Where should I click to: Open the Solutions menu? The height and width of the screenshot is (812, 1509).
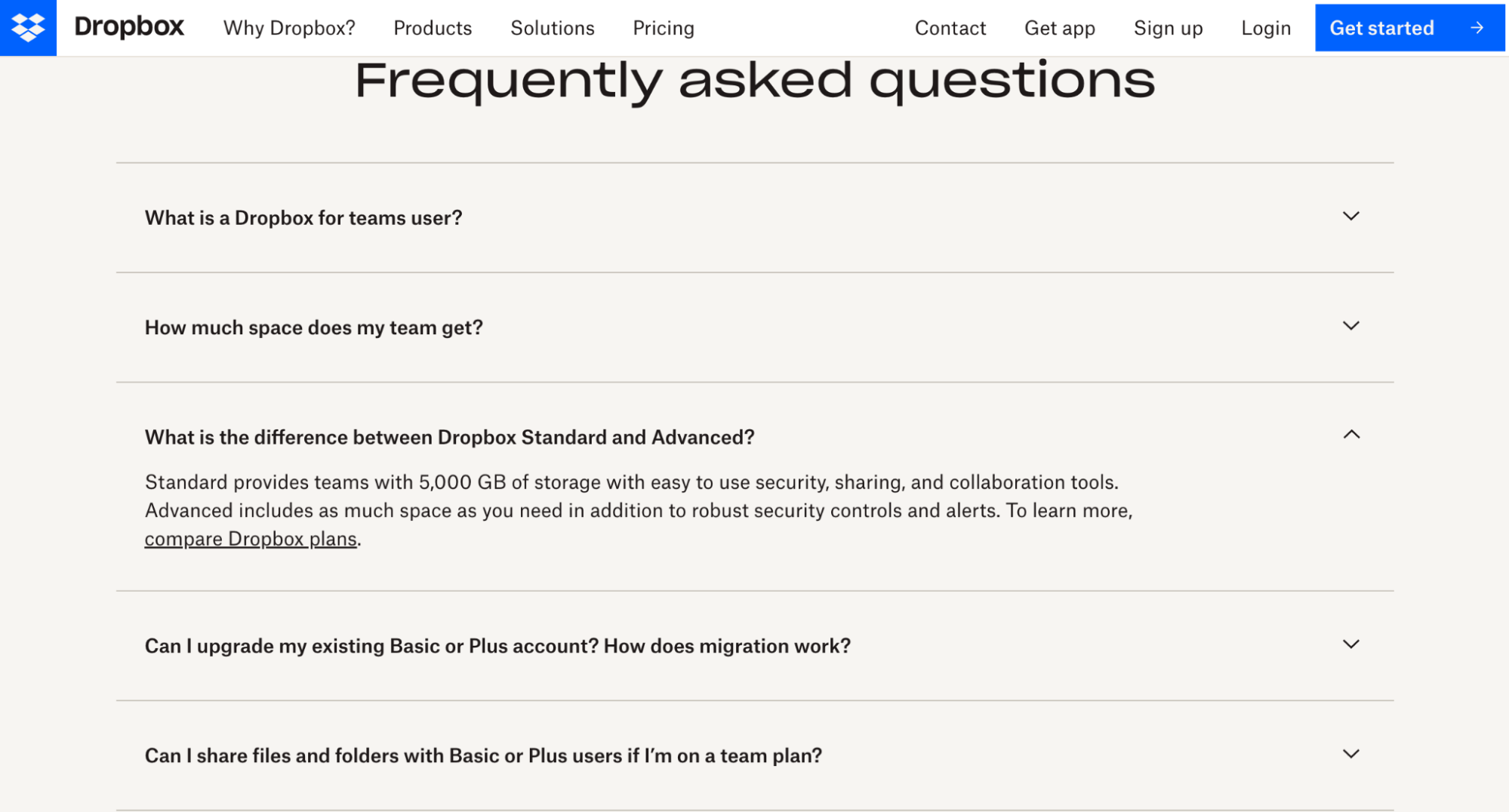(552, 28)
